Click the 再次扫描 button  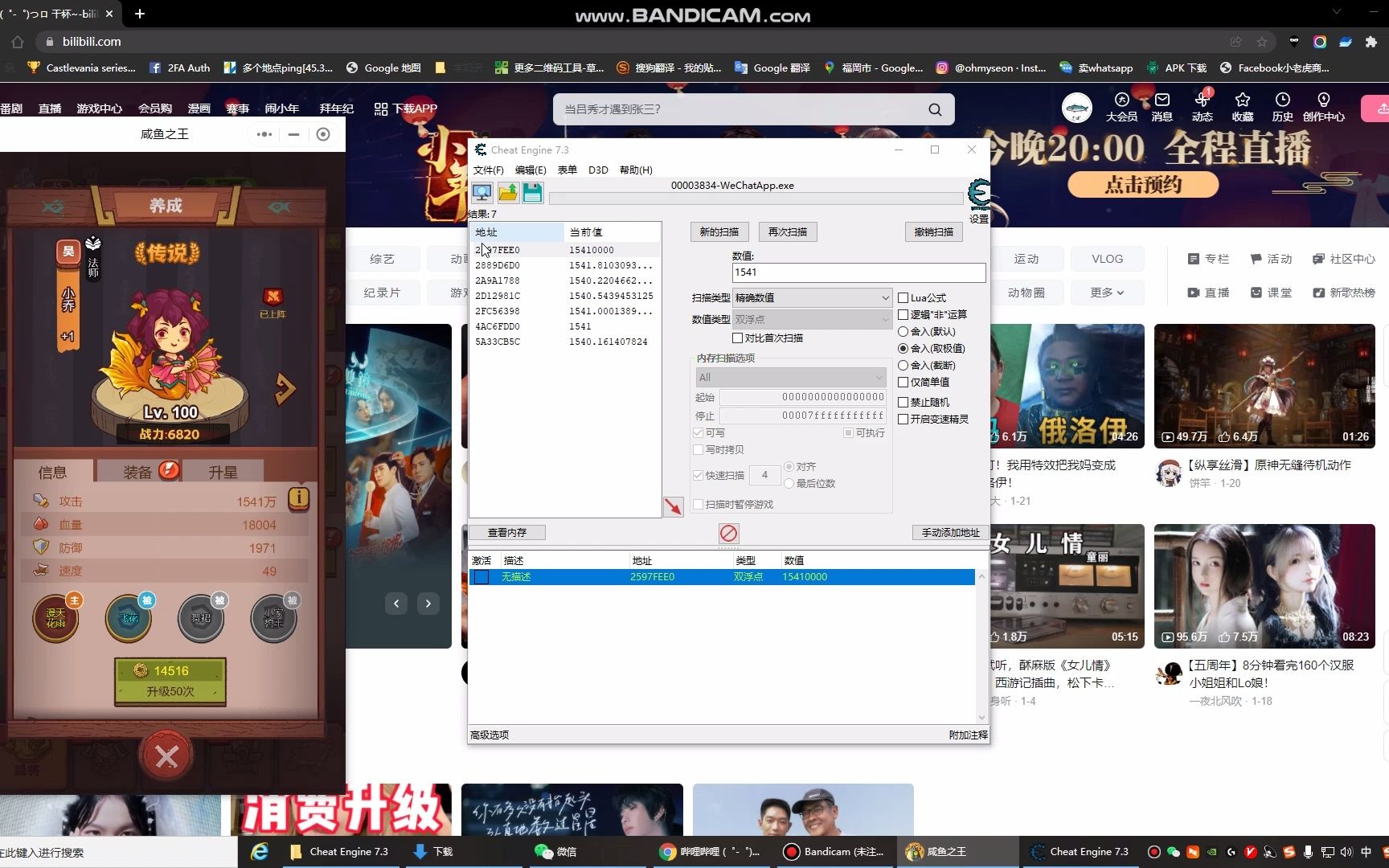coord(788,231)
